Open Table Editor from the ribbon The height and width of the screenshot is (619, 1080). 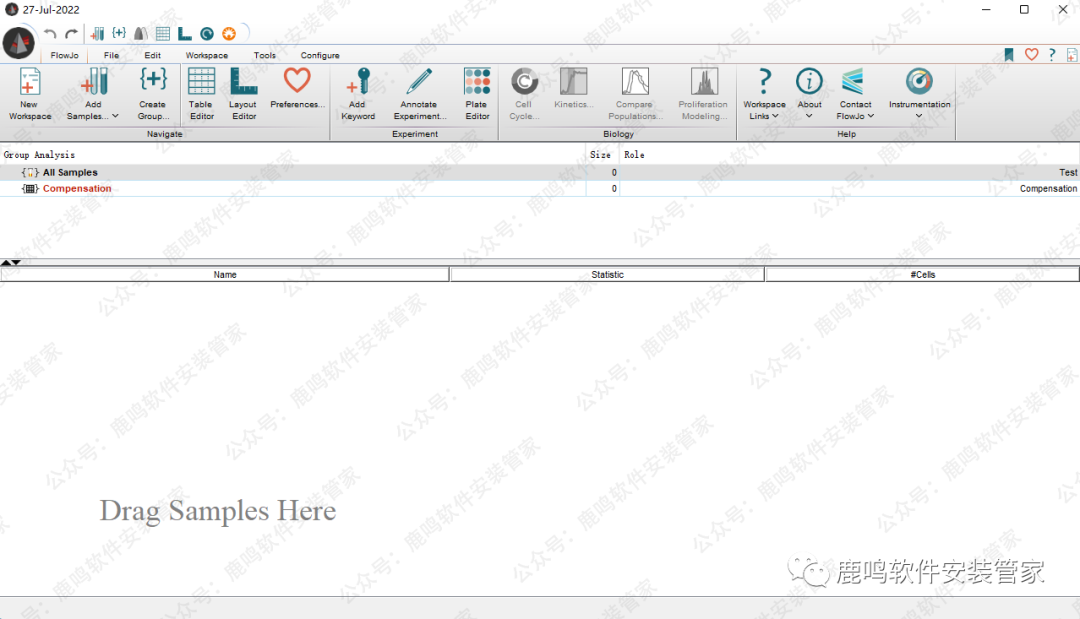(201, 83)
